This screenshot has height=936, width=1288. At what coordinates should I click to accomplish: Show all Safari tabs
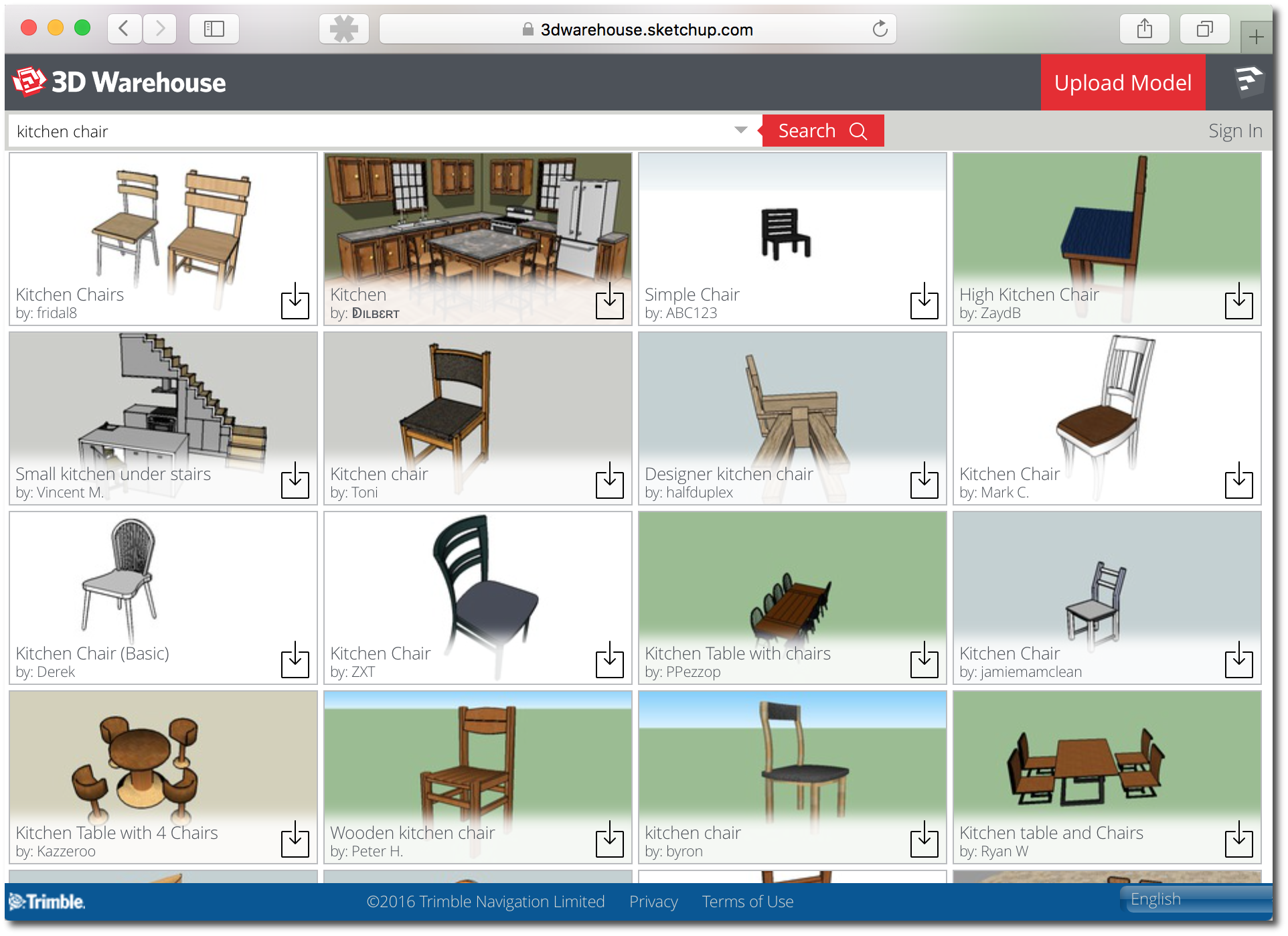[1205, 29]
